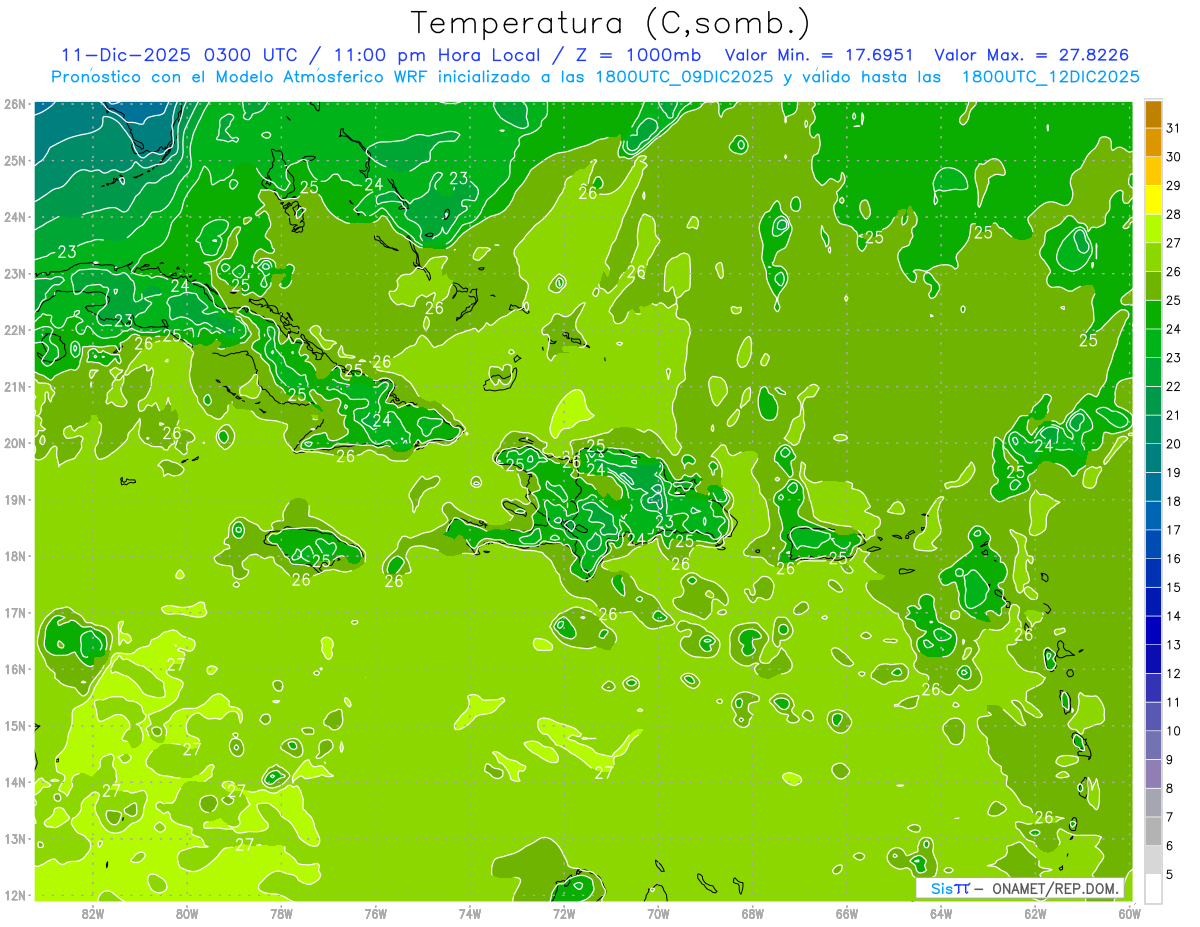Click the "20N" latitude axis label

point(14,443)
